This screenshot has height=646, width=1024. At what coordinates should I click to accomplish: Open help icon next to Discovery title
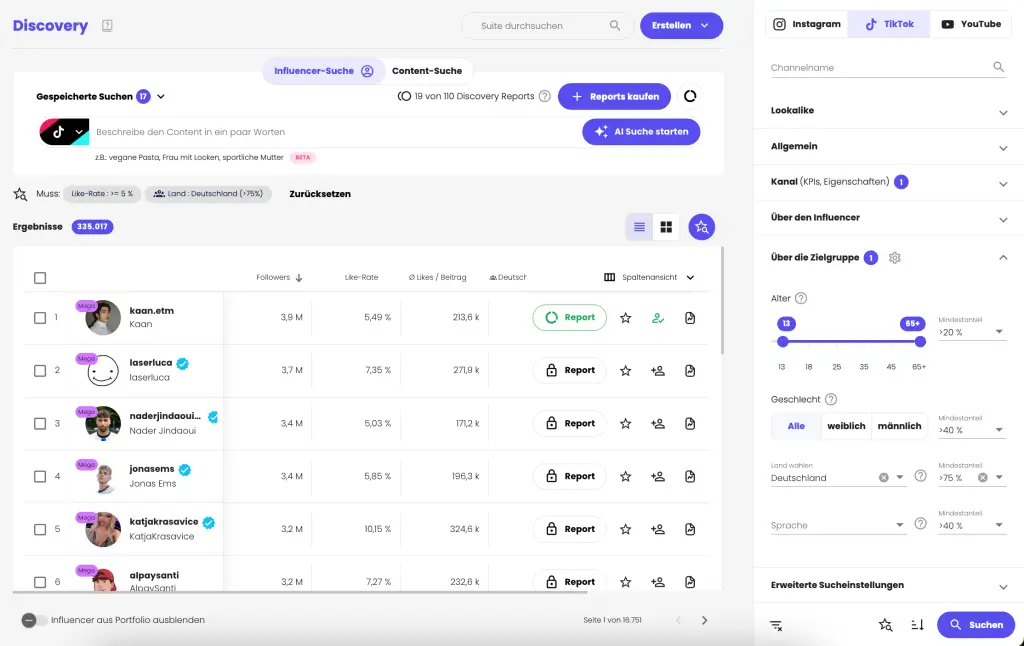[108, 26]
